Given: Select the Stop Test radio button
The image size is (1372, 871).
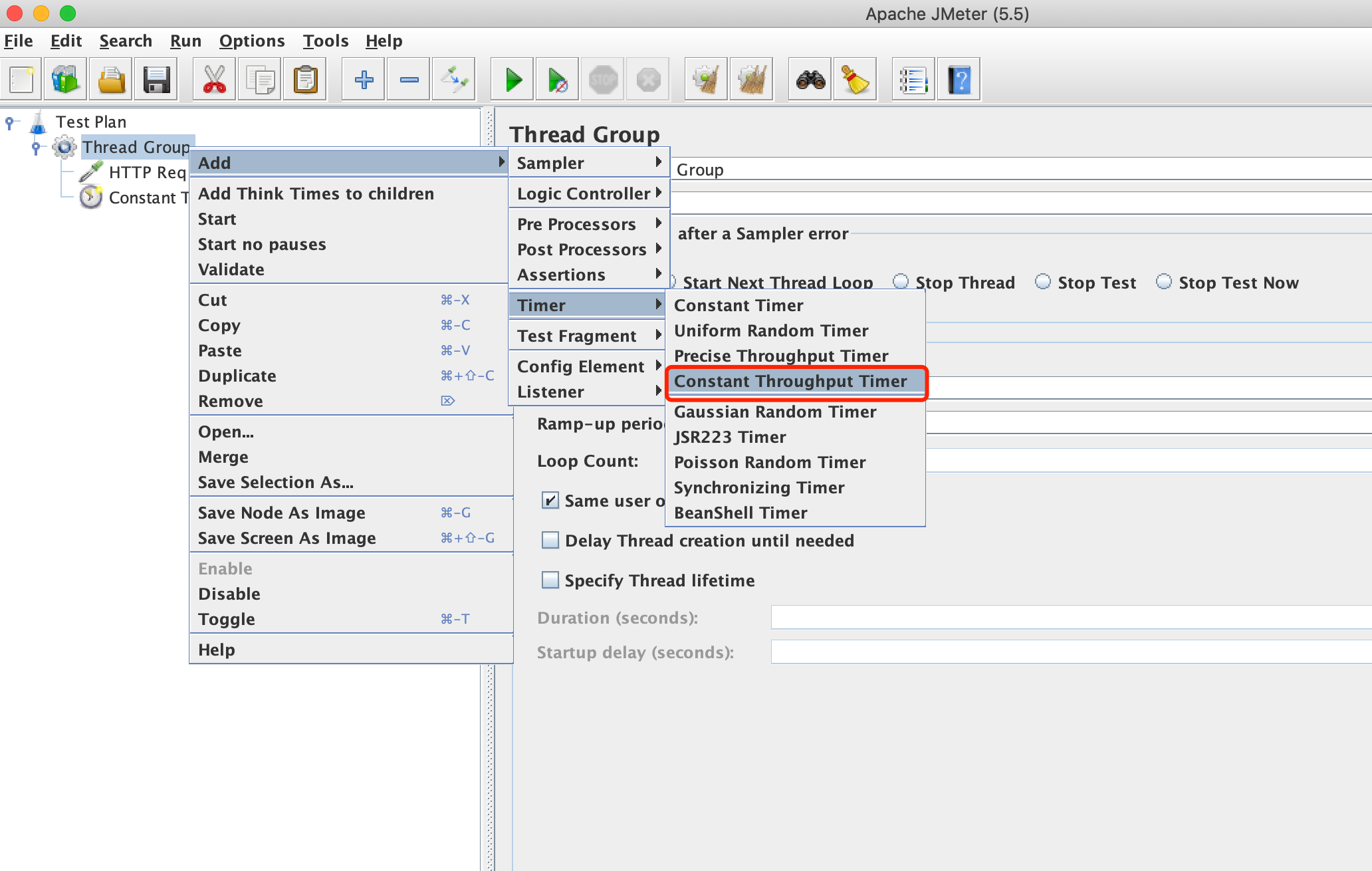Looking at the screenshot, I should [x=1043, y=282].
